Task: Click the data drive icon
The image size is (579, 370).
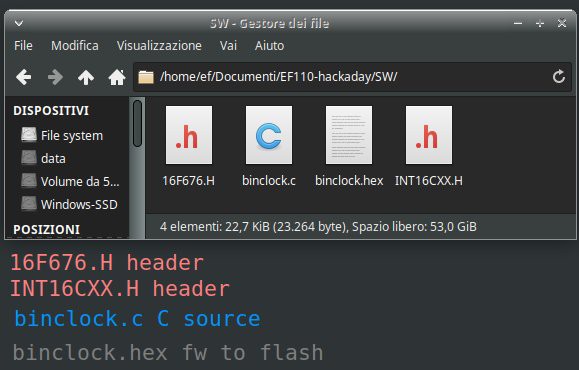Action: click(x=29, y=158)
